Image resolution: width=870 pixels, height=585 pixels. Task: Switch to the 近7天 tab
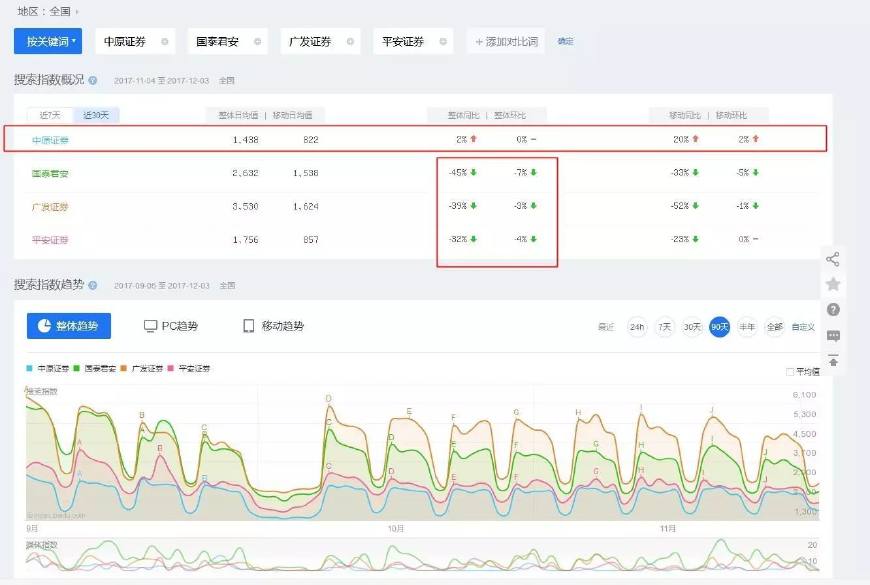tap(50, 115)
